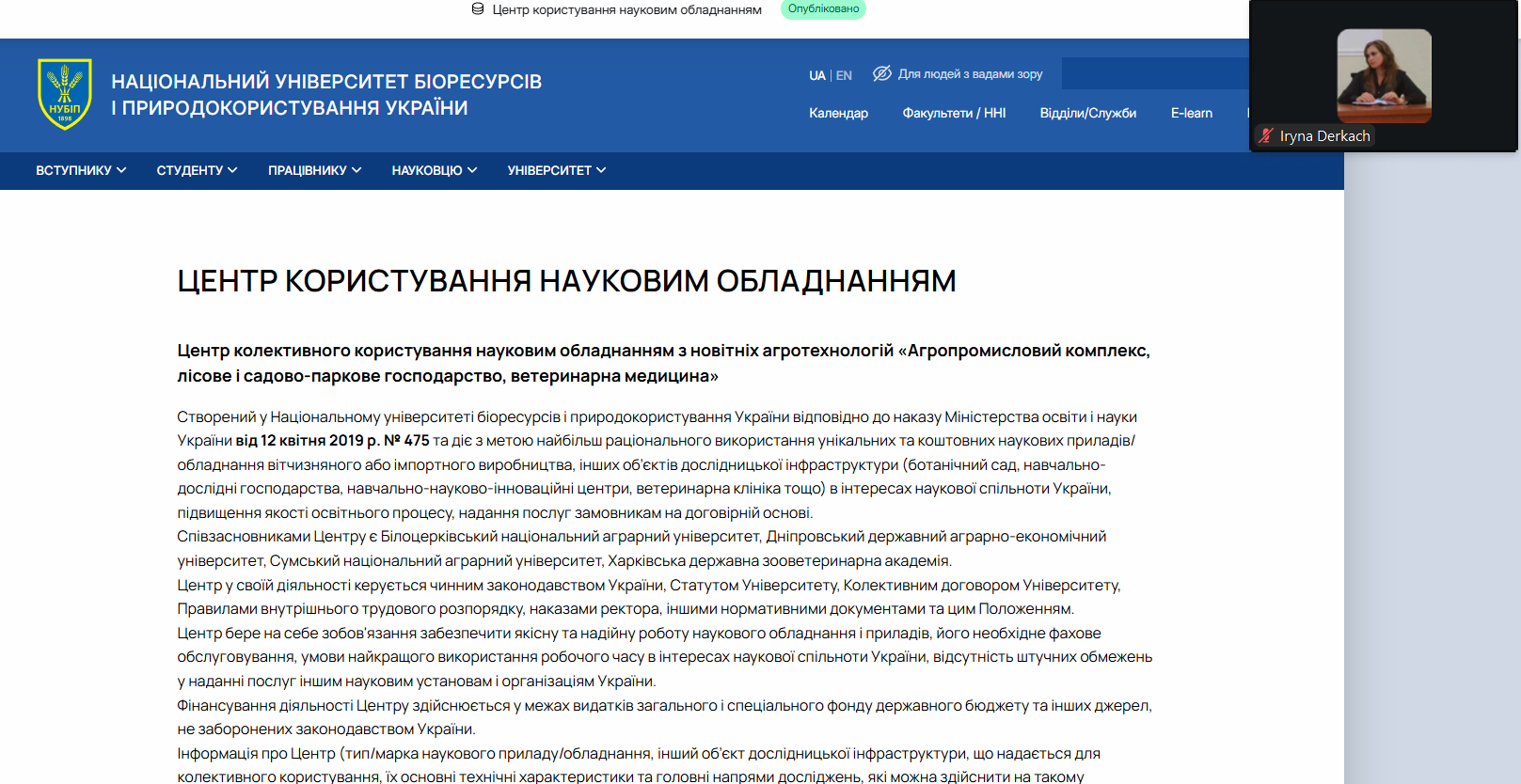Click the Iryna Derkach participant name label

coord(1324,135)
